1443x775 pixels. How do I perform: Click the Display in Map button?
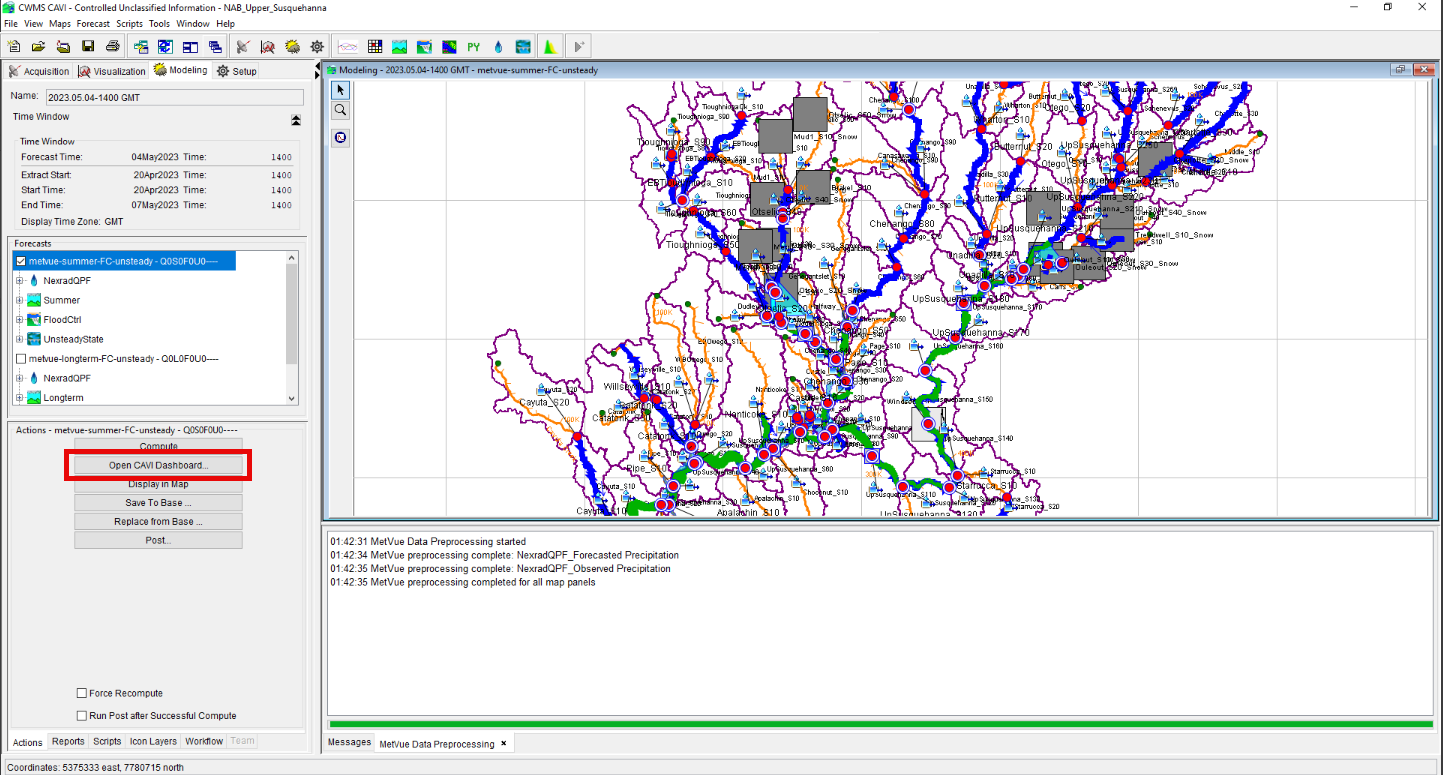pos(158,484)
